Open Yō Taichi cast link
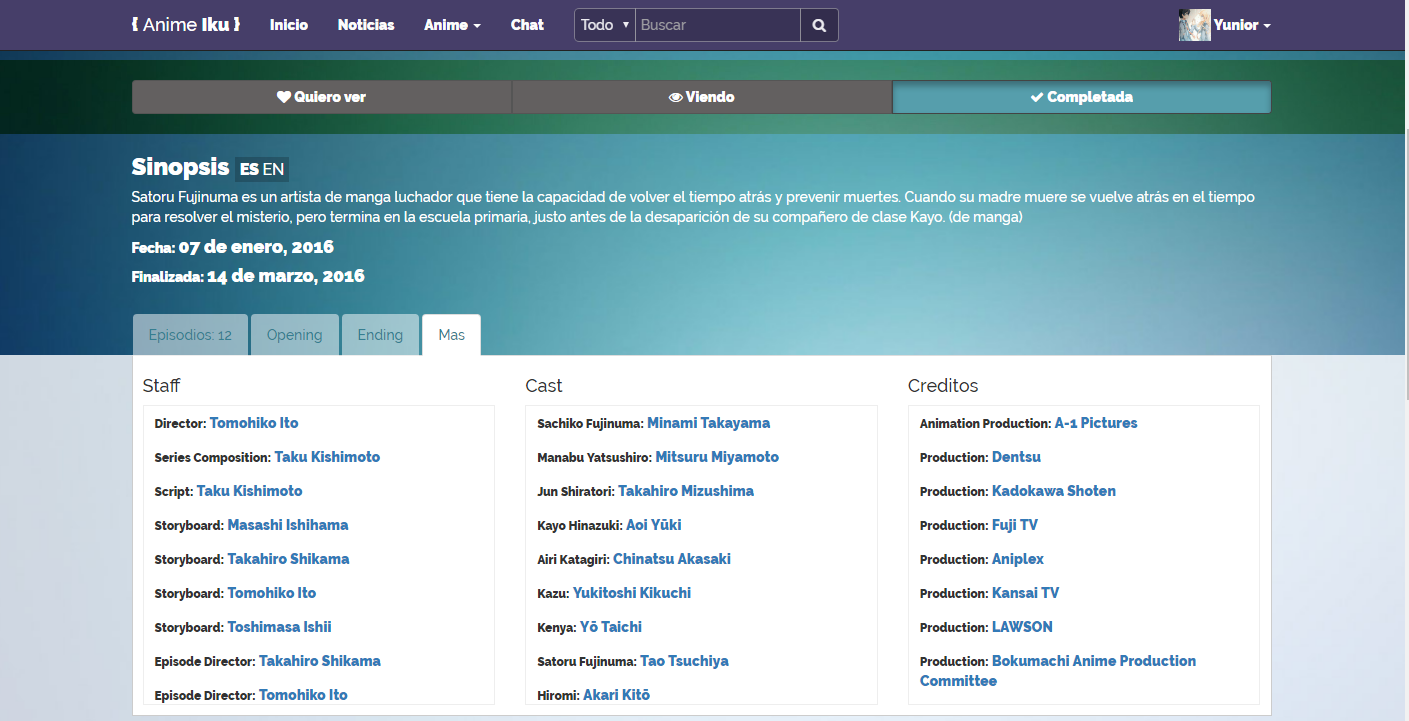Viewport: 1409px width, 721px height. coord(611,627)
